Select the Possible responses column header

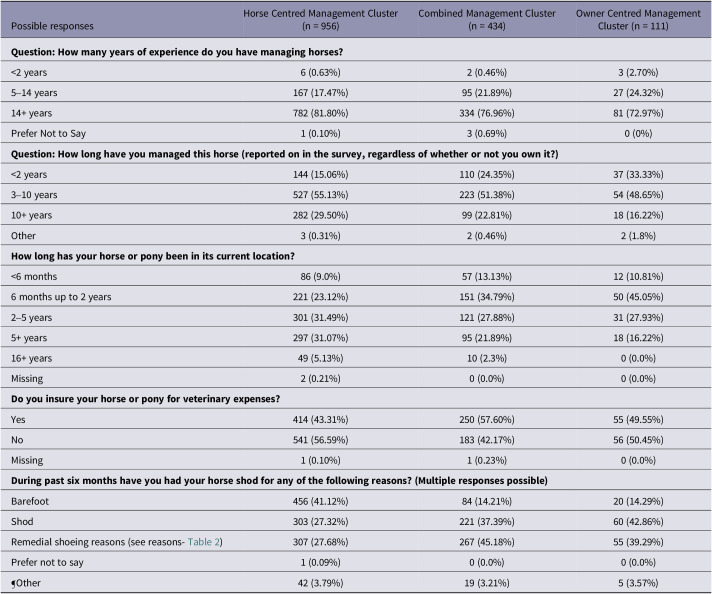[52, 26]
